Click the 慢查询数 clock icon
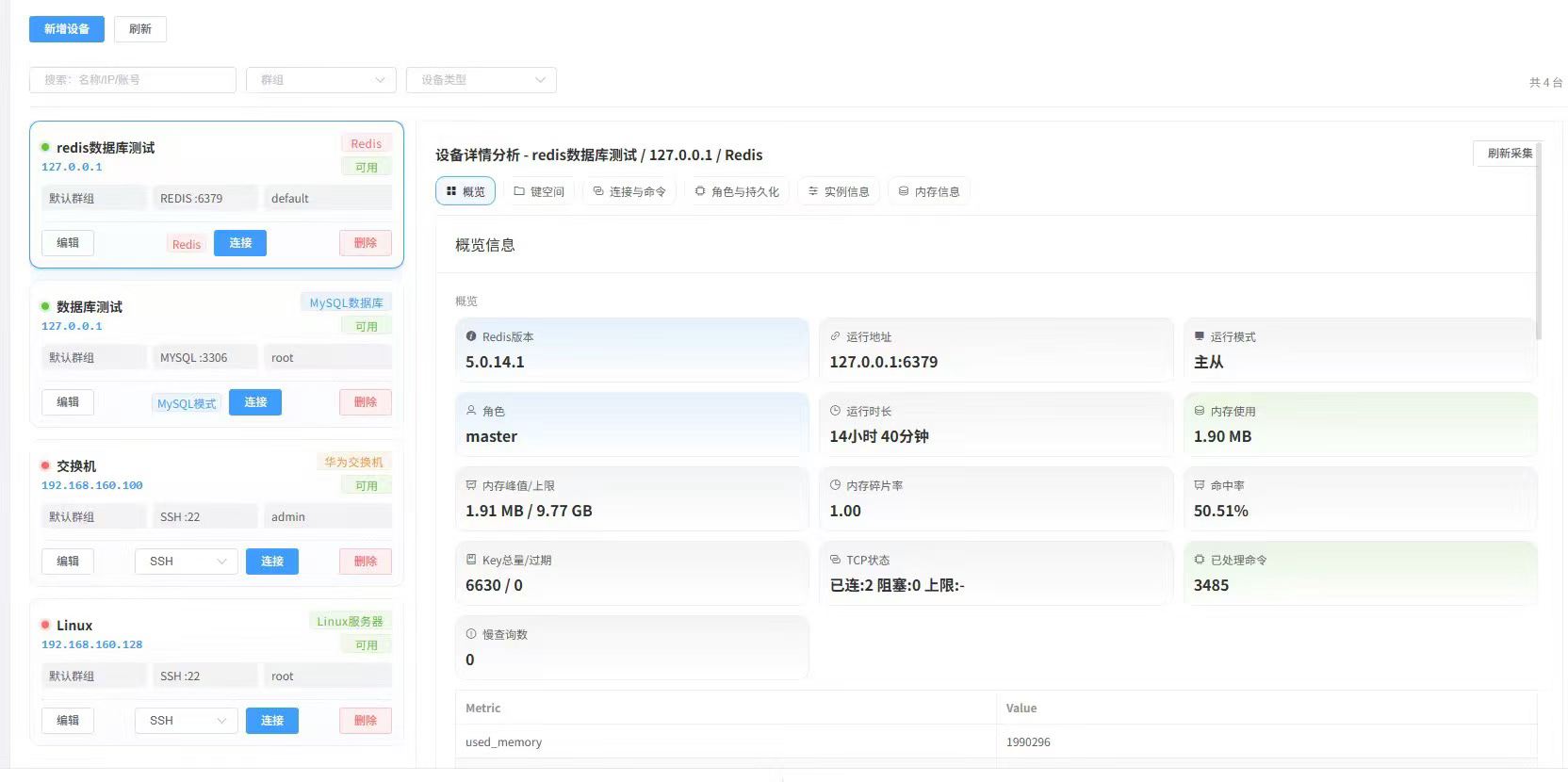This screenshot has height=782, width=1568. [x=471, y=634]
